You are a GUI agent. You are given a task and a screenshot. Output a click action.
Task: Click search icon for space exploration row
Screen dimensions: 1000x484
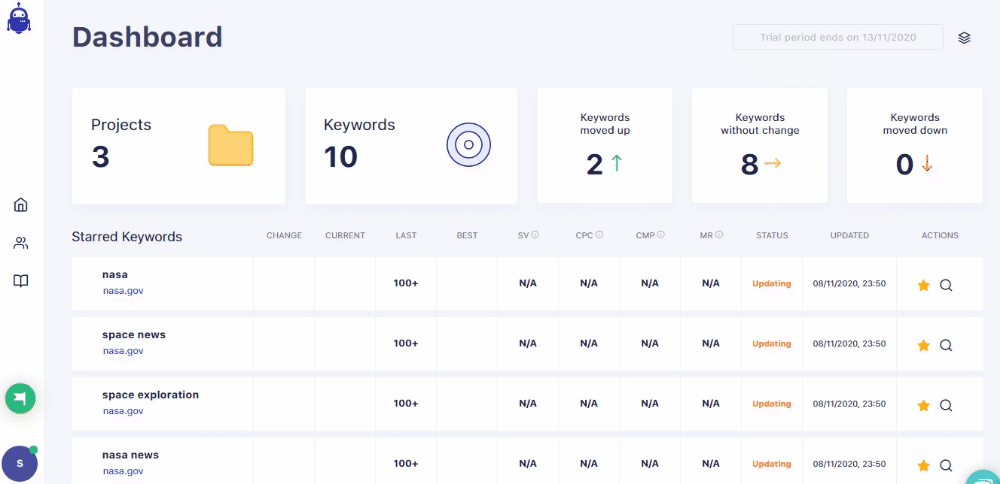pyautogui.click(x=946, y=406)
